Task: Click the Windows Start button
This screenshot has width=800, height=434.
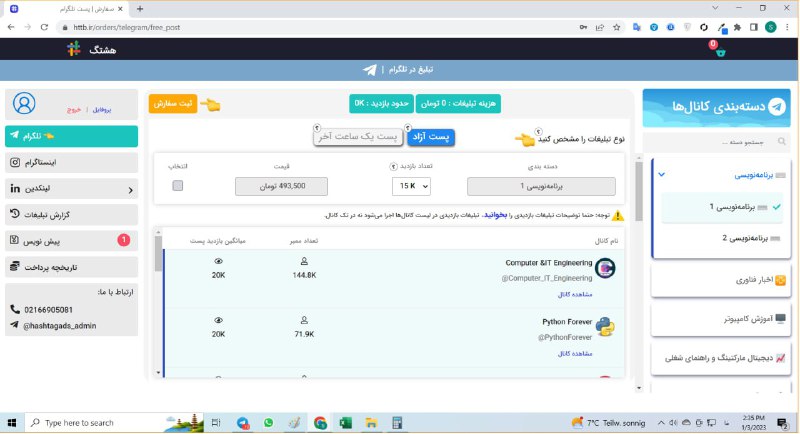Action: point(12,423)
